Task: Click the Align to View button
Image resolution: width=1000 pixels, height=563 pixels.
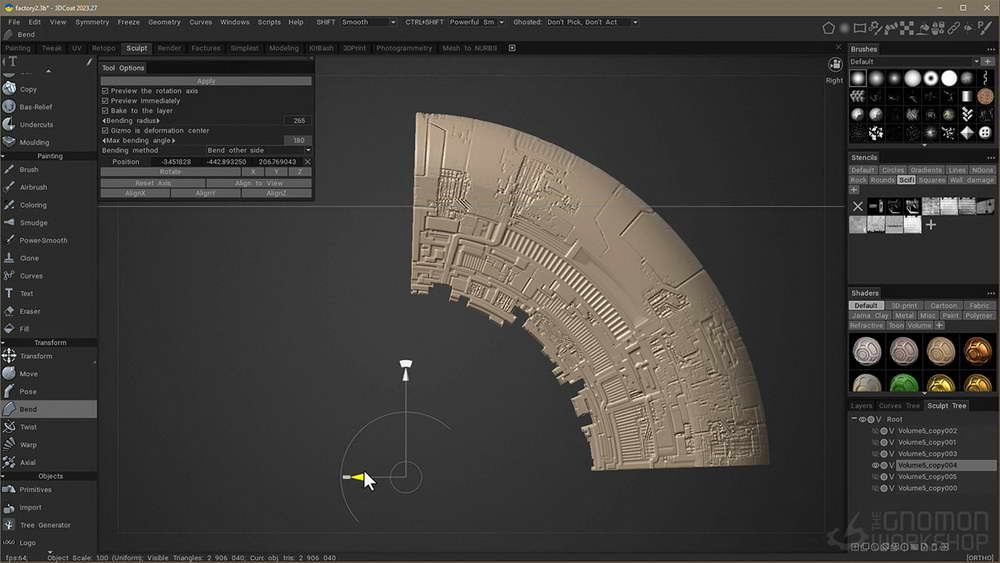Action: (259, 183)
